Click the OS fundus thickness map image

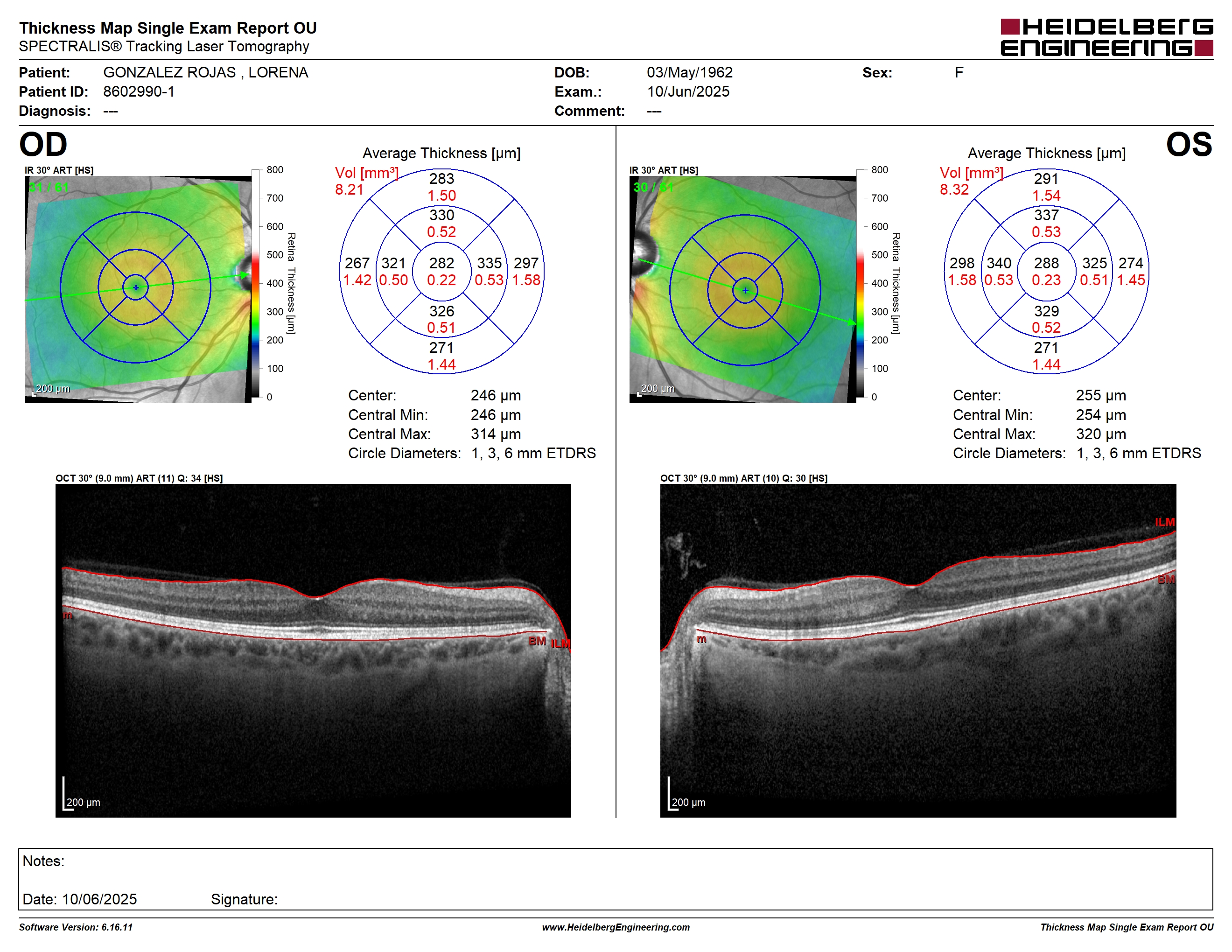click(x=743, y=289)
